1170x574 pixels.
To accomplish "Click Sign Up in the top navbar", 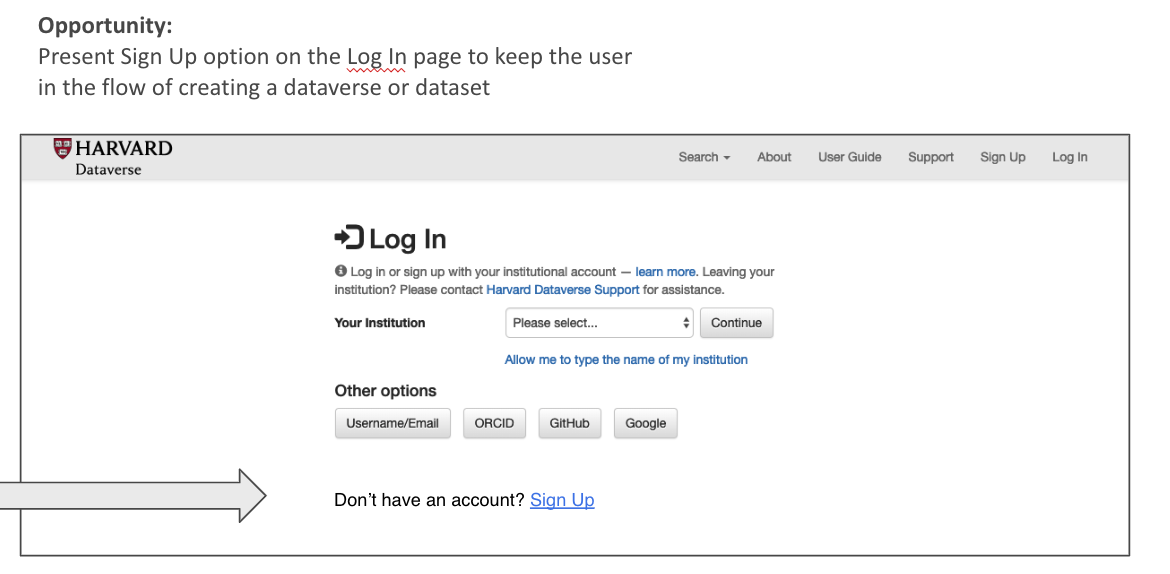I will (x=1002, y=157).
